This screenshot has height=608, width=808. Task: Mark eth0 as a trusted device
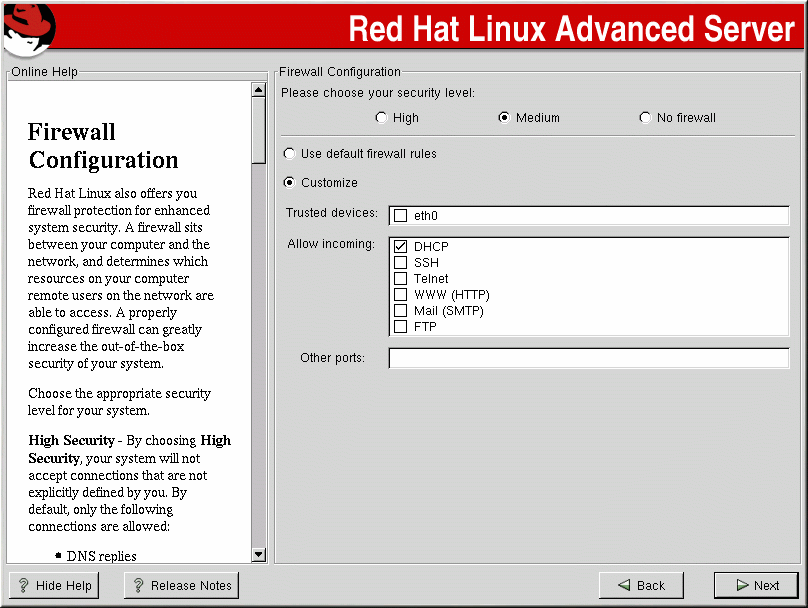[400, 215]
